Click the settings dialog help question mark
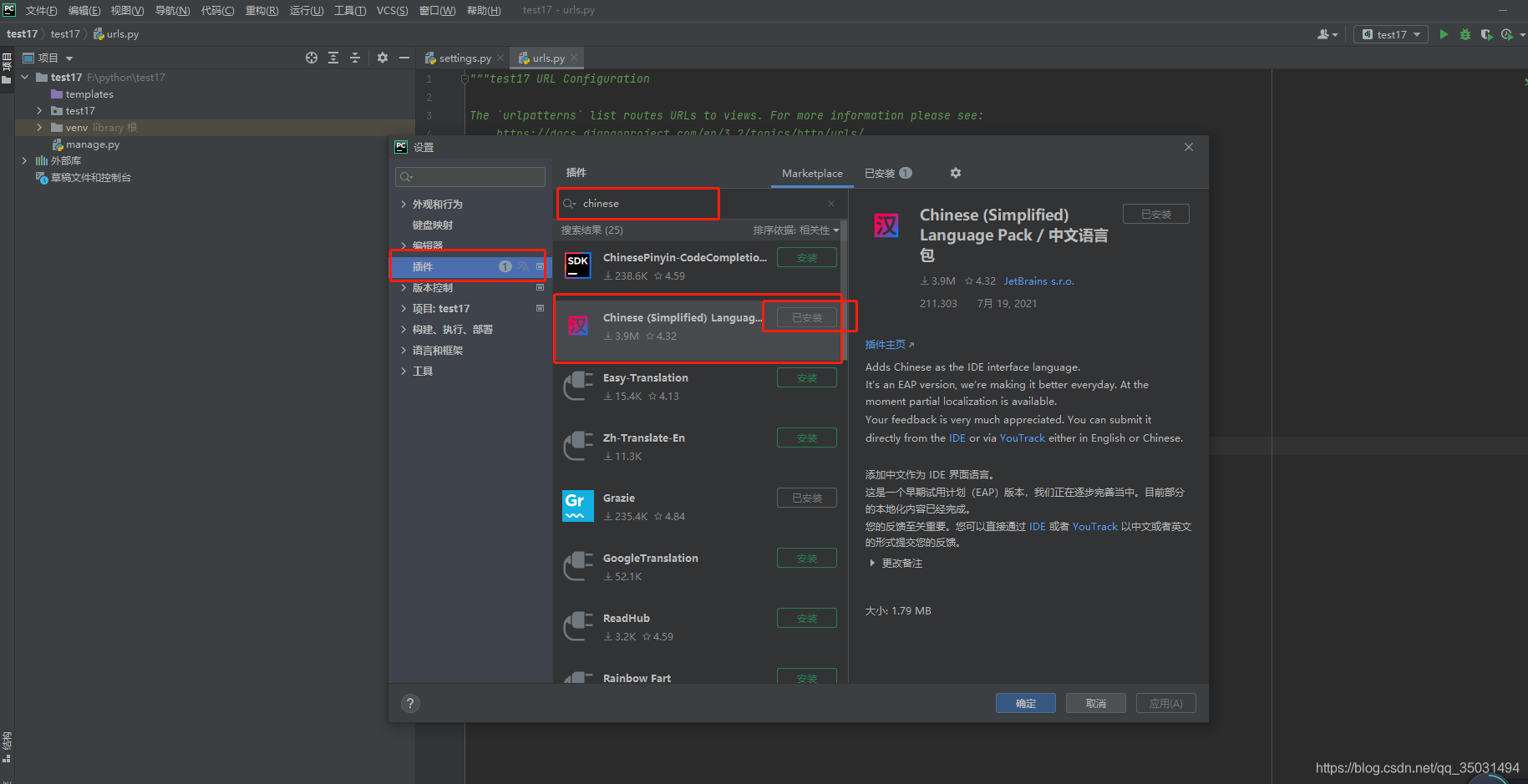 click(x=410, y=703)
